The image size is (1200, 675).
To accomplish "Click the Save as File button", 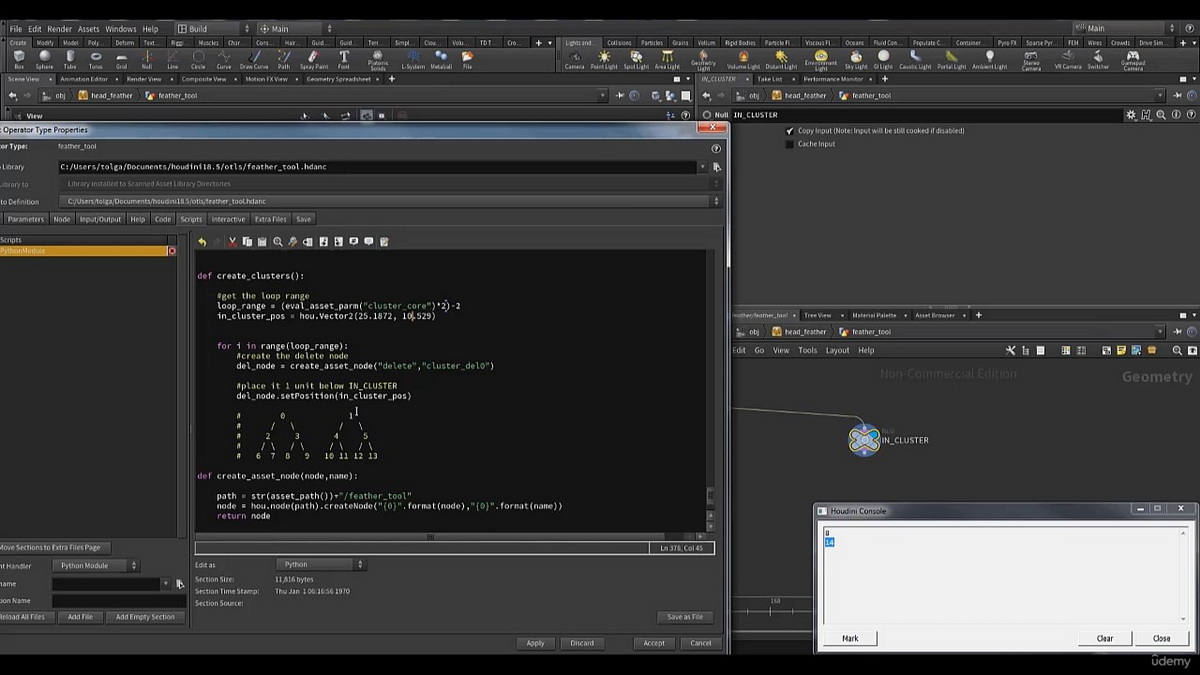I will click(x=684, y=617).
